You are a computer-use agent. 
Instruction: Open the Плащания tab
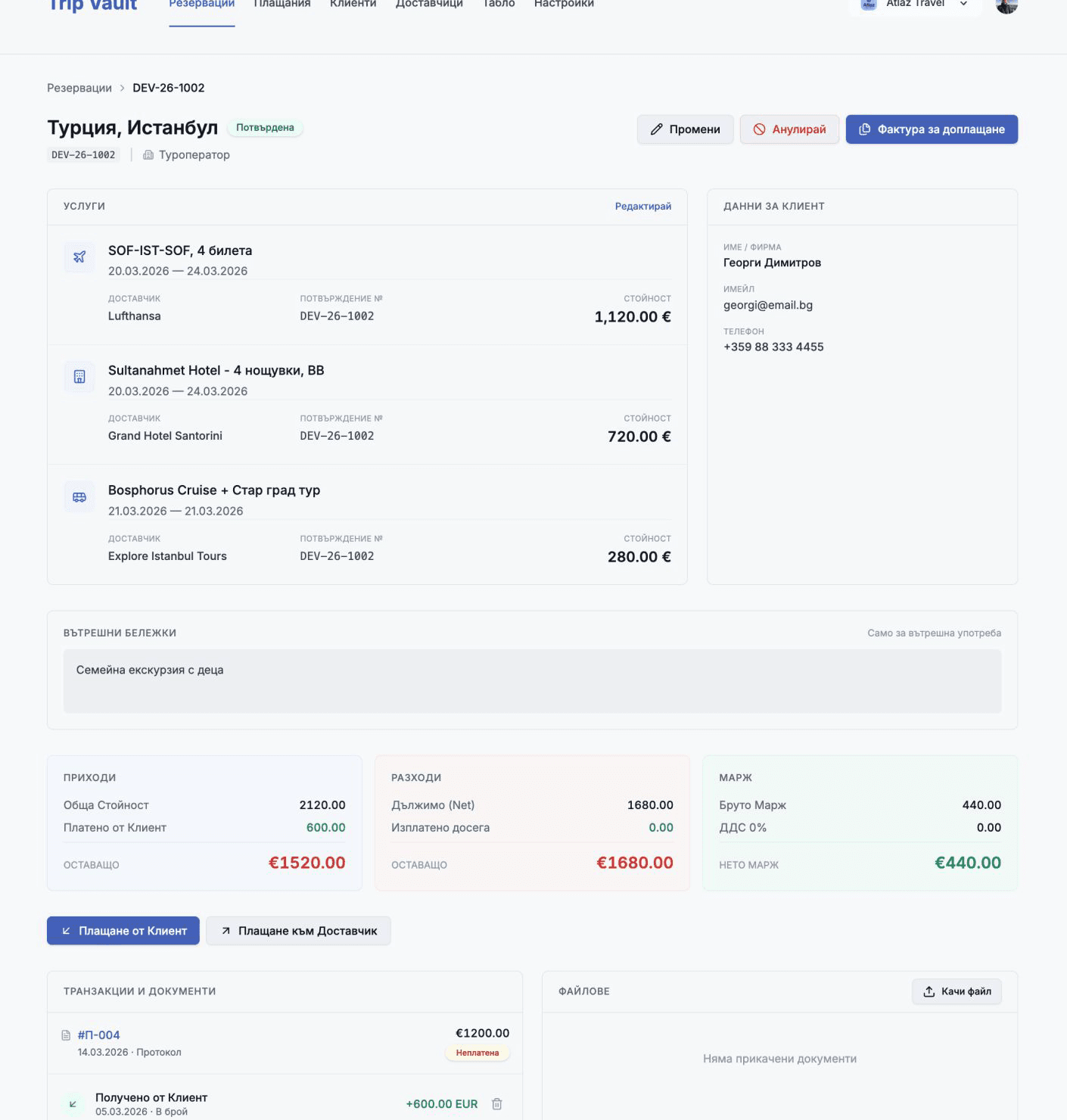pos(282,5)
